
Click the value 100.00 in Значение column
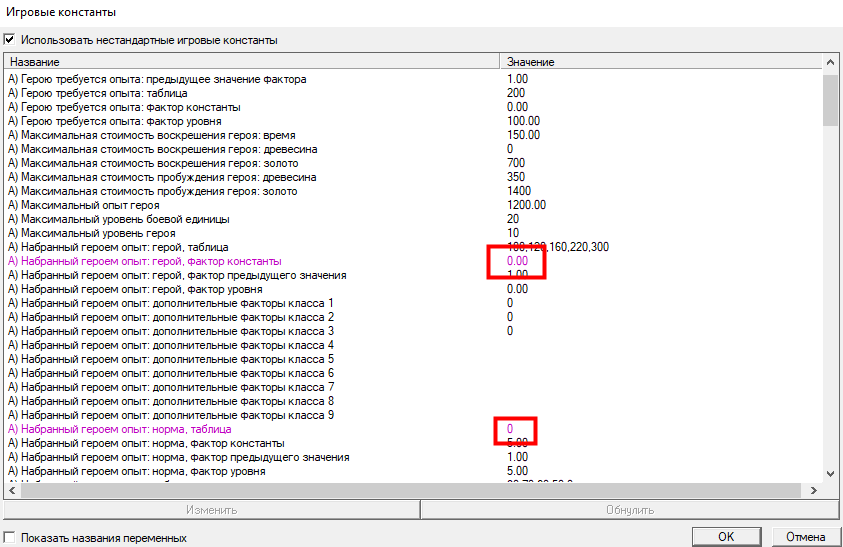523,121
